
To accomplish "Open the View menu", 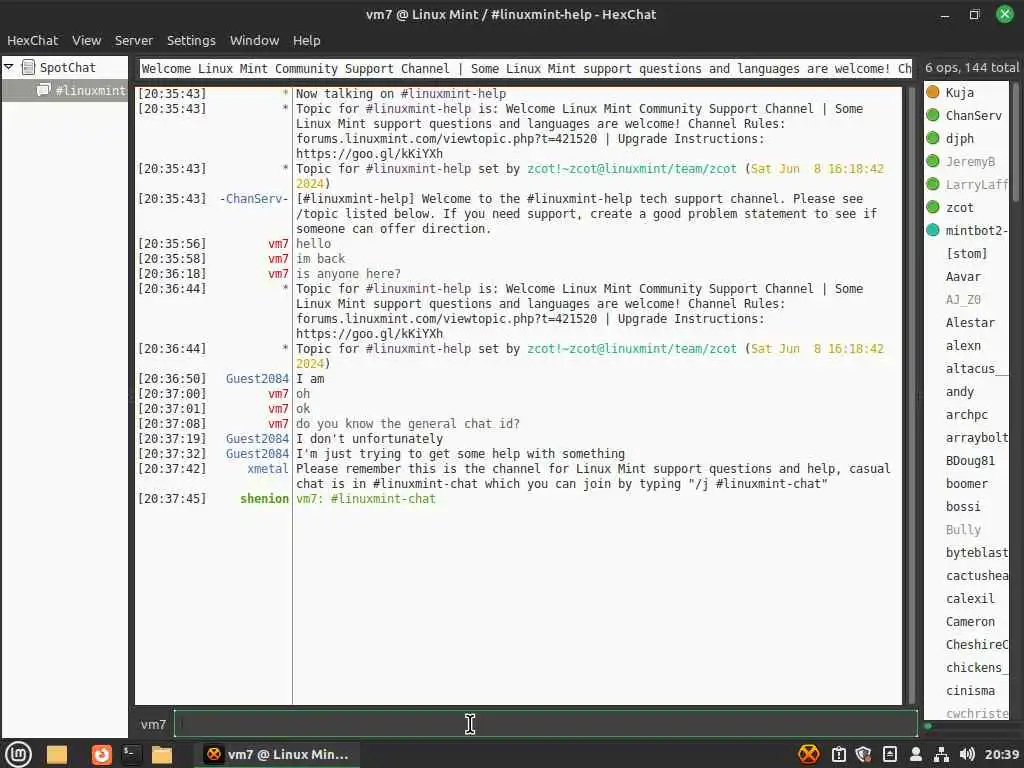I will (86, 40).
